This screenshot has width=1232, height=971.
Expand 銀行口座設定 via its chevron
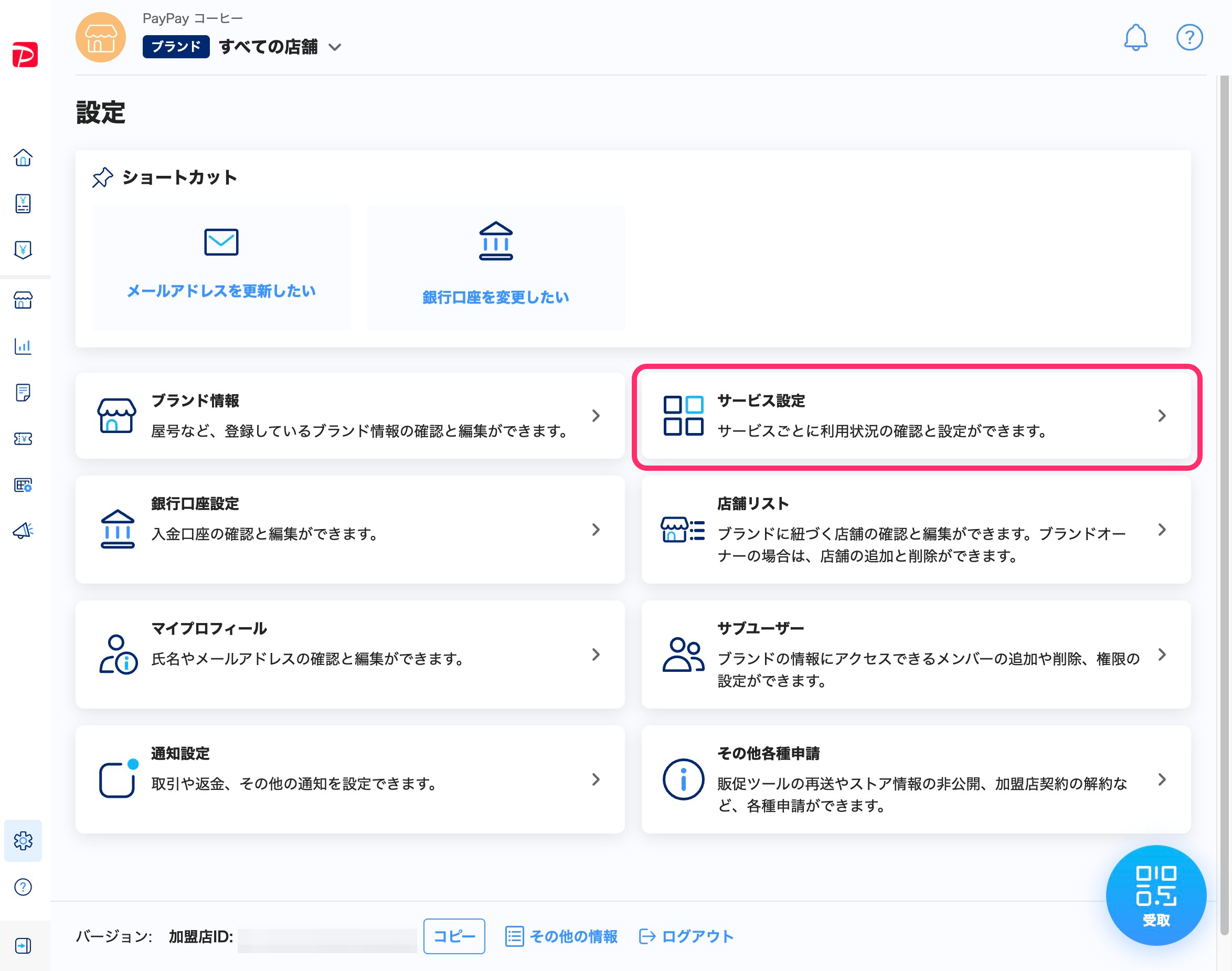coord(596,530)
